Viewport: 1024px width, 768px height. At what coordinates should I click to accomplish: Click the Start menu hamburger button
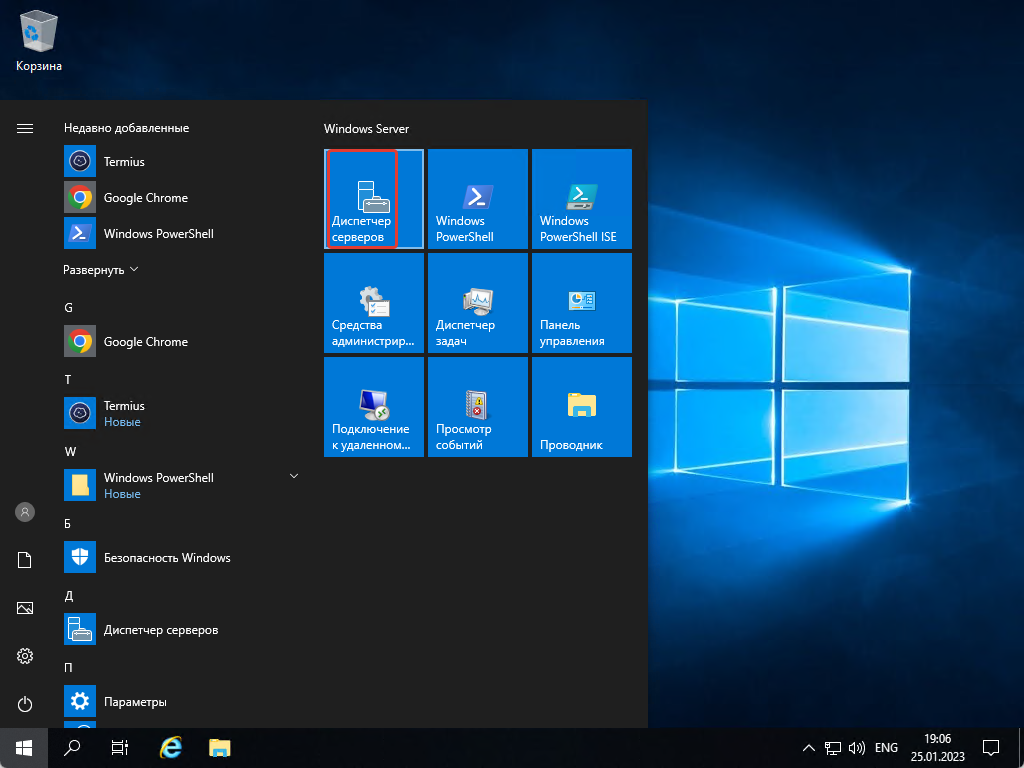(x=25, y=129)
